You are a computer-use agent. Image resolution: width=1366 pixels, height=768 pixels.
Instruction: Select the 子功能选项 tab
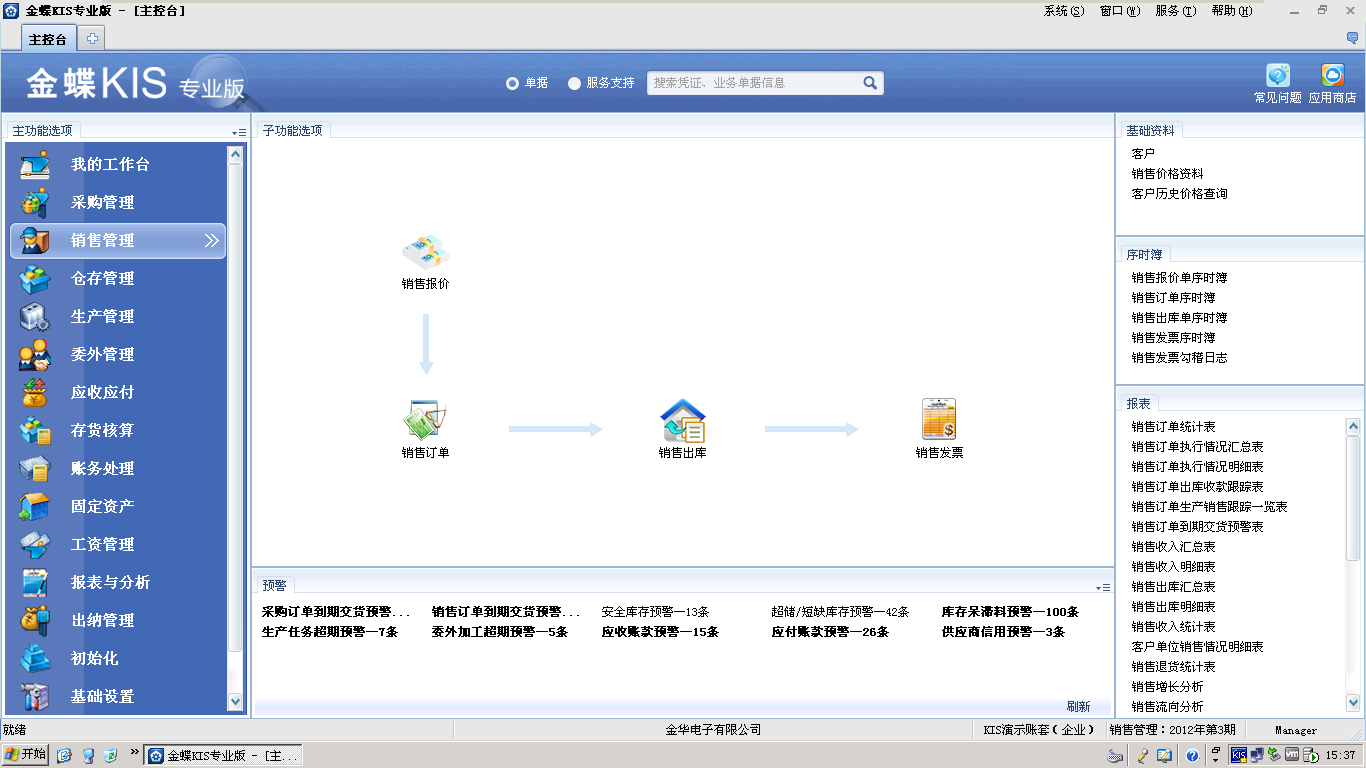tap(293, 130)
